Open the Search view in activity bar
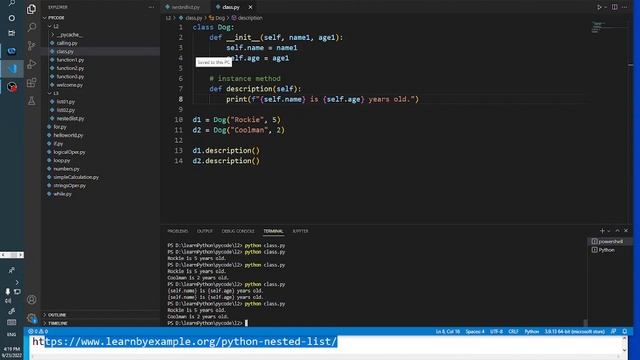 click(x=31, y=27)
